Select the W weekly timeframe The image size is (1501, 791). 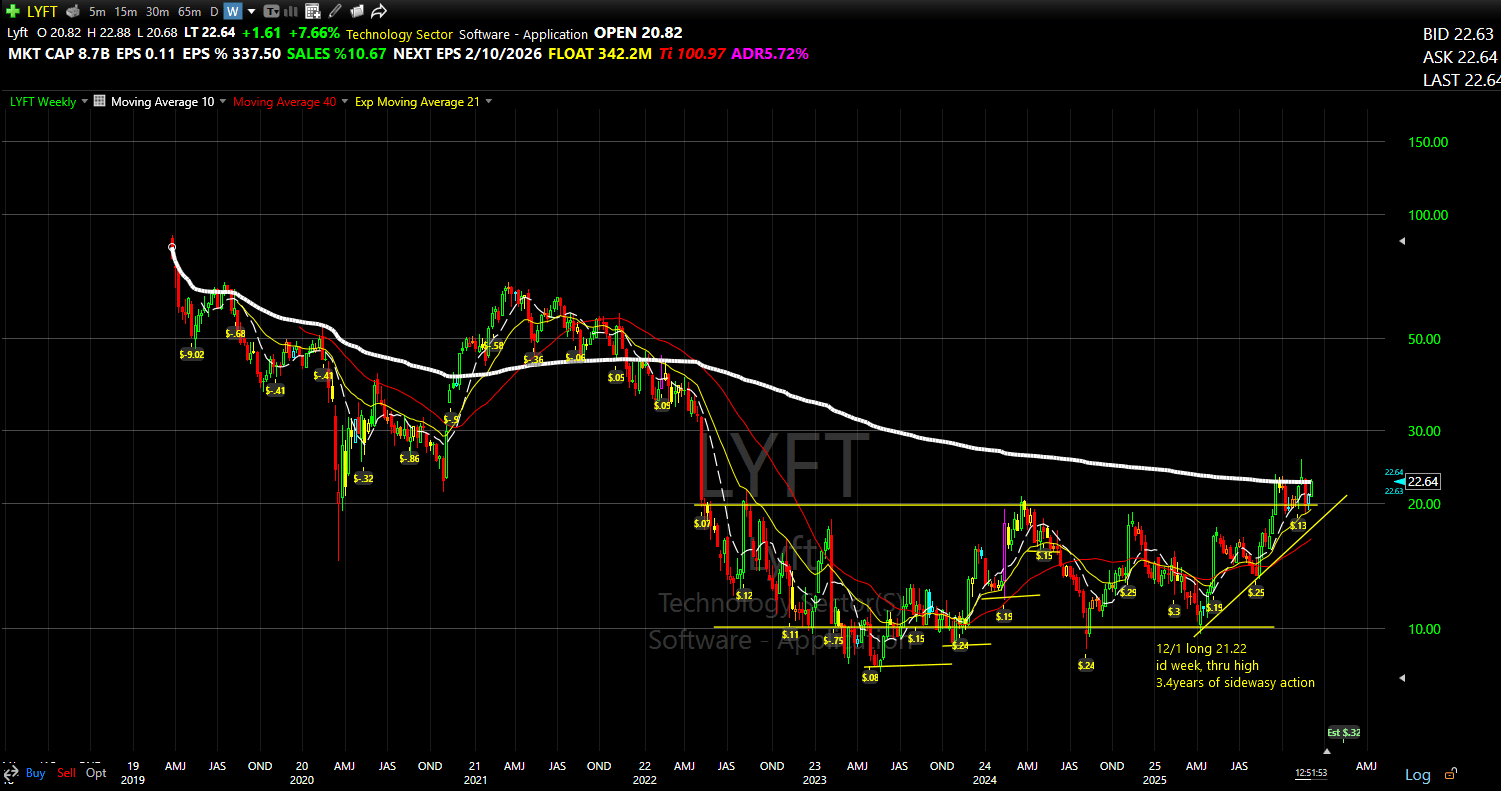point(232,12)
